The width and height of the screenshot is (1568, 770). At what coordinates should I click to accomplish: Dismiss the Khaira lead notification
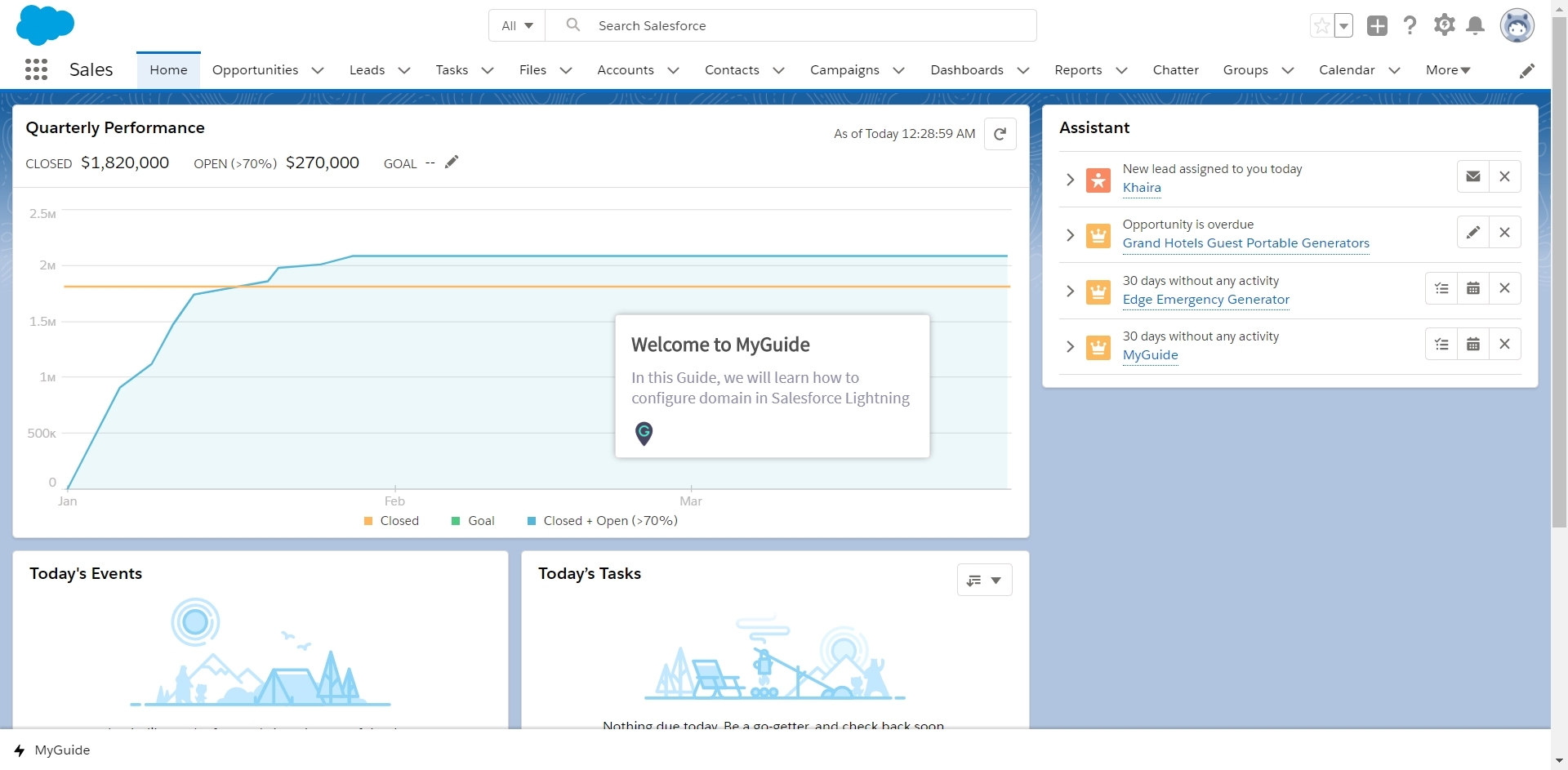[x=1504, y=176]
